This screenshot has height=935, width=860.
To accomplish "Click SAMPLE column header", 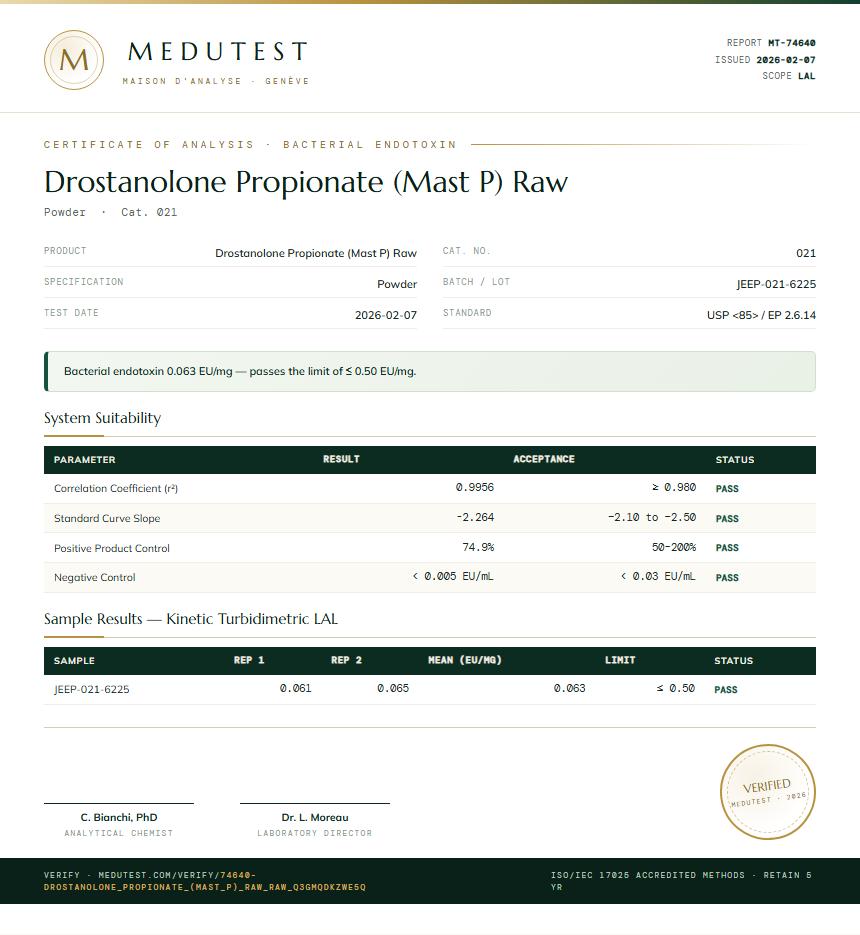I will point(74,661).
